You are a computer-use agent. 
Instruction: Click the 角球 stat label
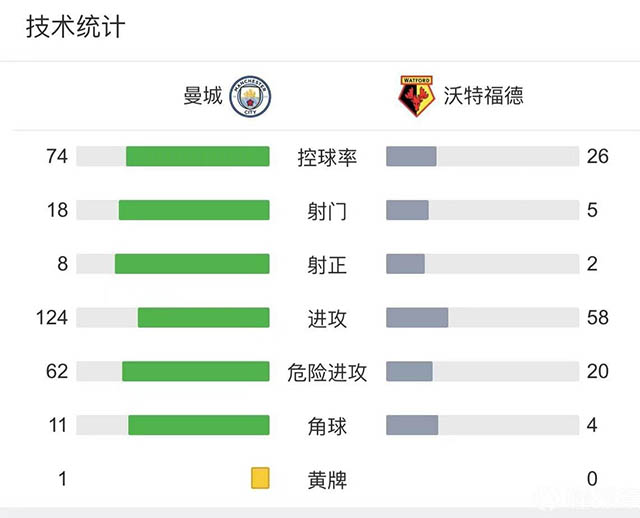[x=327, y=425]
